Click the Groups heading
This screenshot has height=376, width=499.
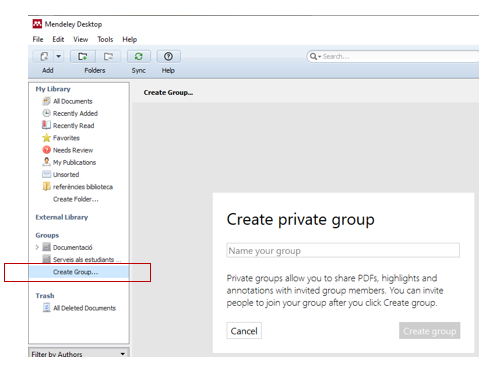click(47, 235)
